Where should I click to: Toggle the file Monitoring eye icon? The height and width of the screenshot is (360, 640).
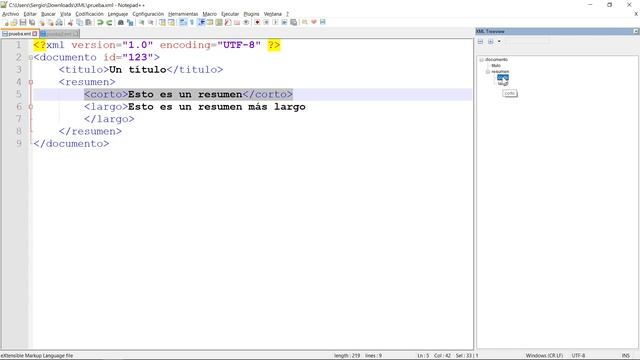[x=246, y=22]
